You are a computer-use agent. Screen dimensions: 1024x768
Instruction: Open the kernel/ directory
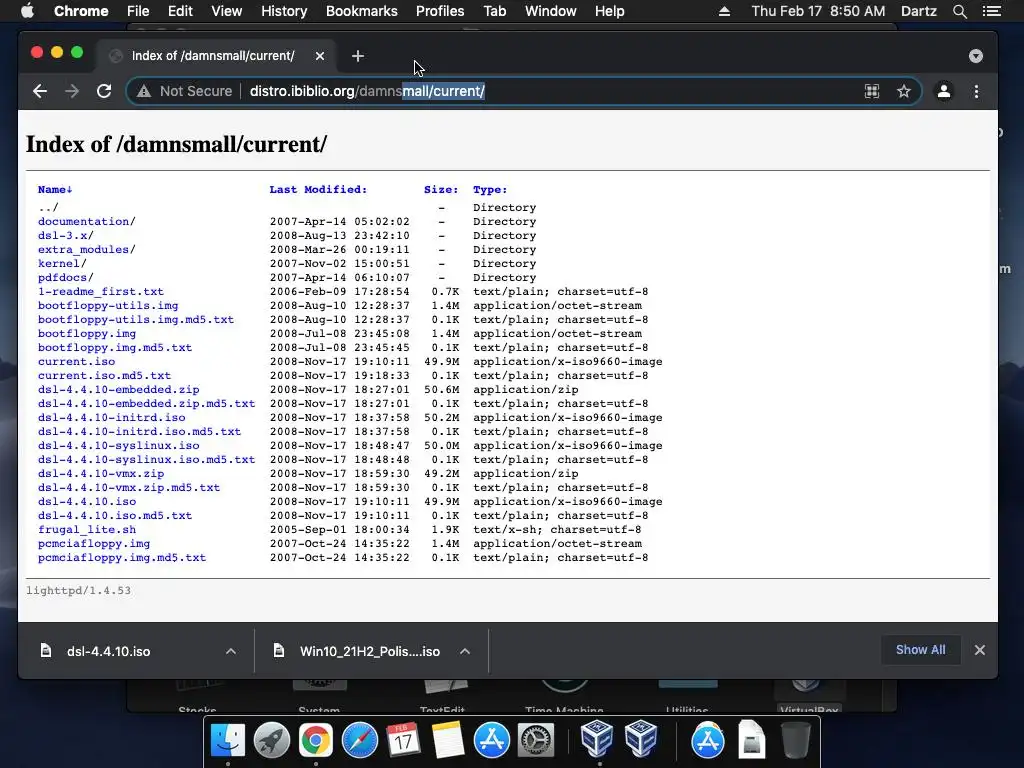coord(62,264)
